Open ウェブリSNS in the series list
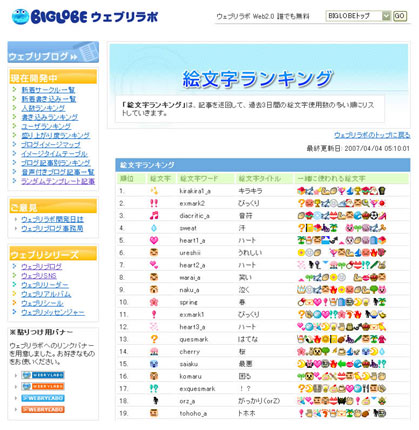The width and height of the screenshot is (419, 430). (39, 276)
